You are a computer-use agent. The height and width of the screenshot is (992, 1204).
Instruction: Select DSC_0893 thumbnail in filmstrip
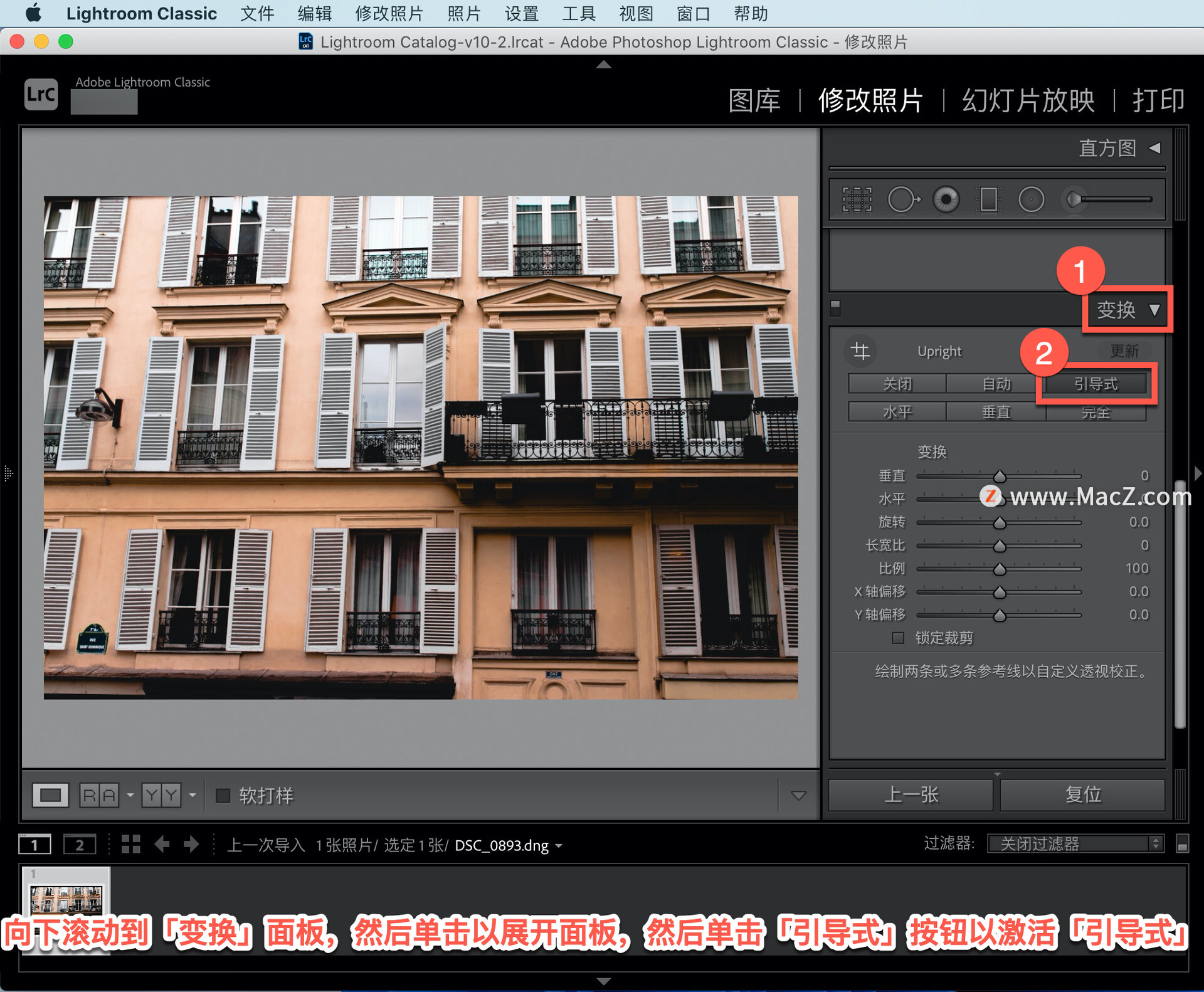(66, 898)
